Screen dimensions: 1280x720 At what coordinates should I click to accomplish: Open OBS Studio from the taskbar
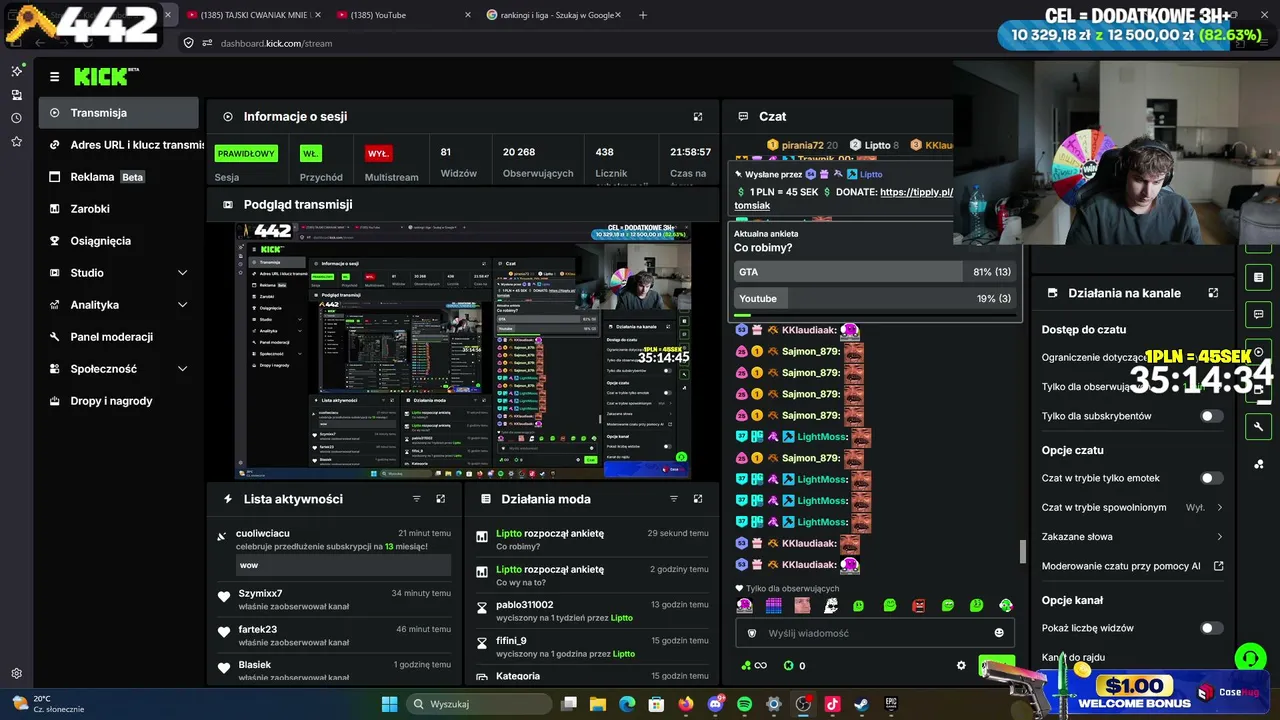(x=803, y=704)
